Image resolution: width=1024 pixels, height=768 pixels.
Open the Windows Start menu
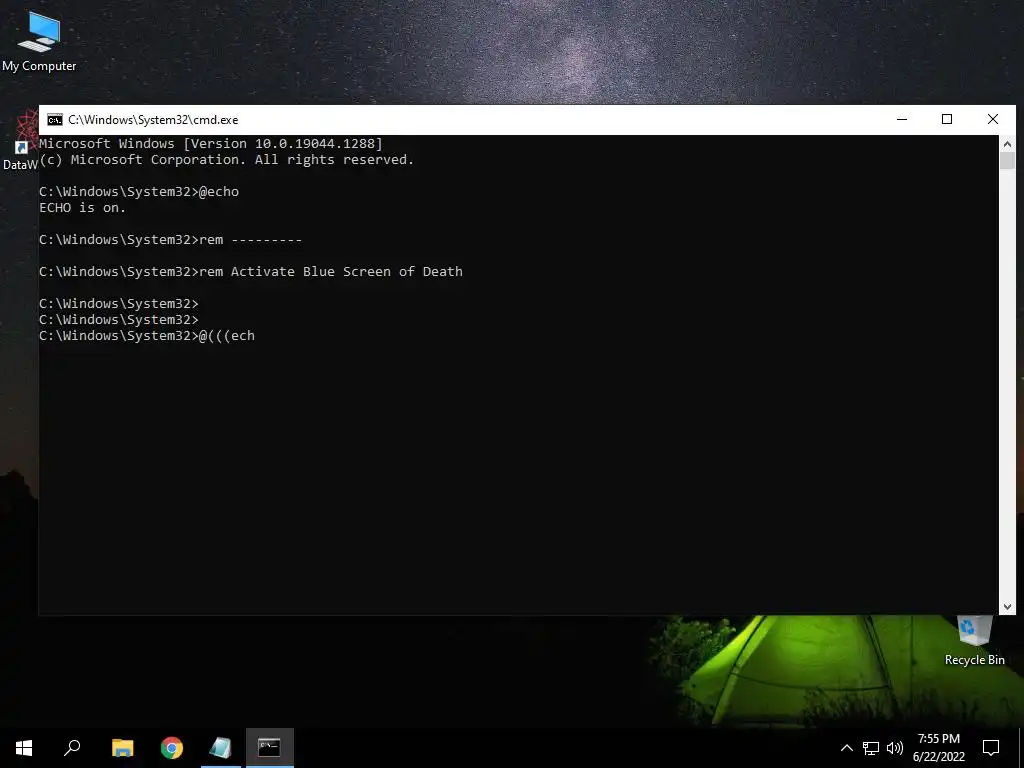pos(24,748)
